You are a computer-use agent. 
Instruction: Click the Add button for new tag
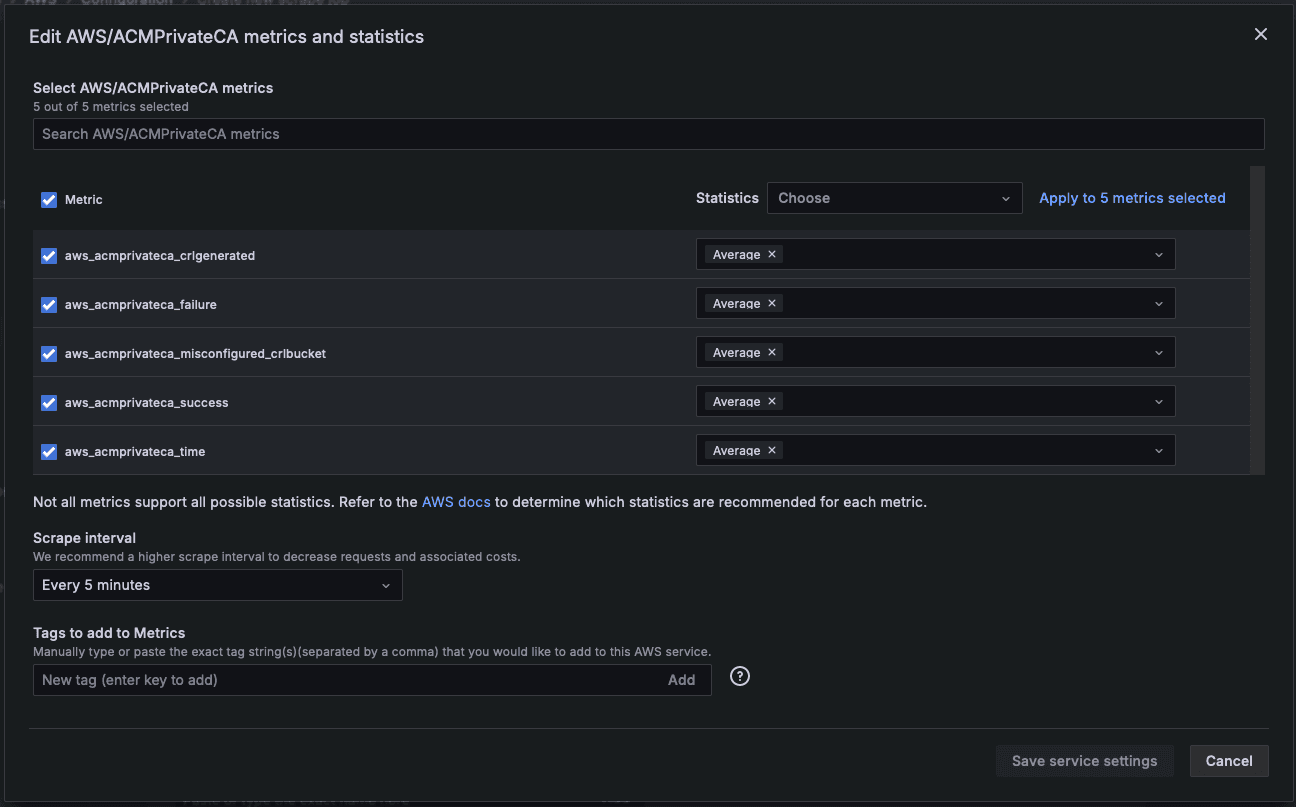point(682,679)
